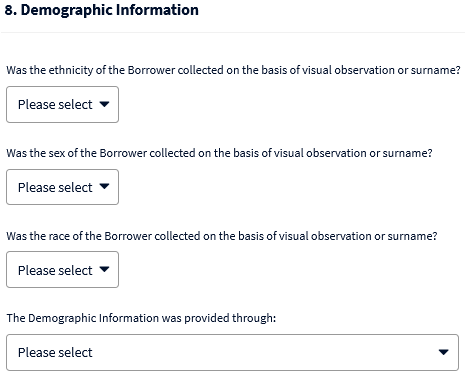Image resolution: width=468 pixels, height=379 pixels.
Task: Expand the Demographic Information provided through dropdown
Action: 232,352
